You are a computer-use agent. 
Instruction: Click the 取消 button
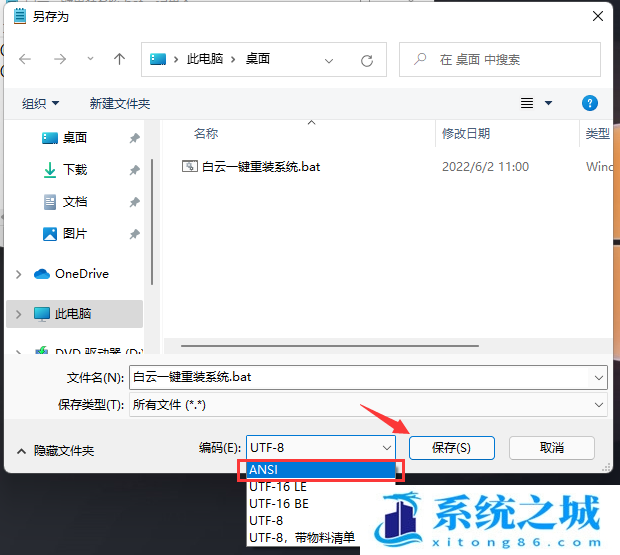click(551, 448)
